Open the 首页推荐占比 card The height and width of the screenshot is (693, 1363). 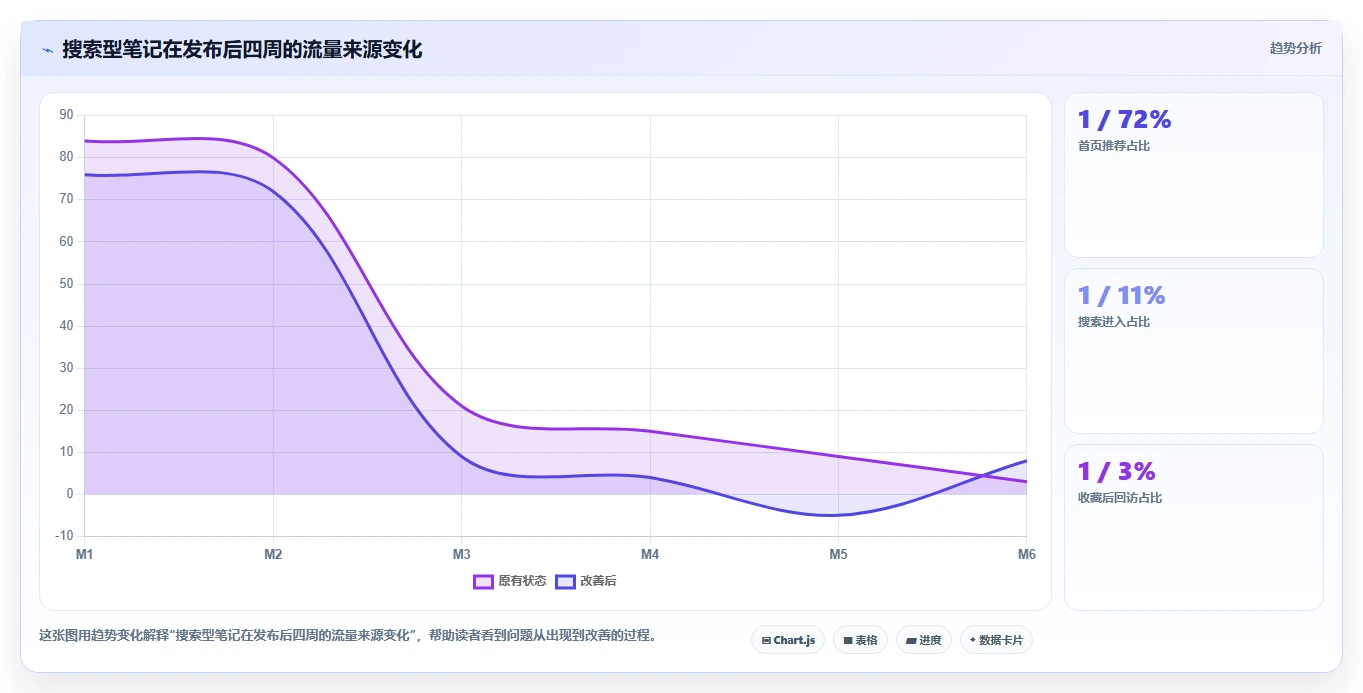point(1194,175)
